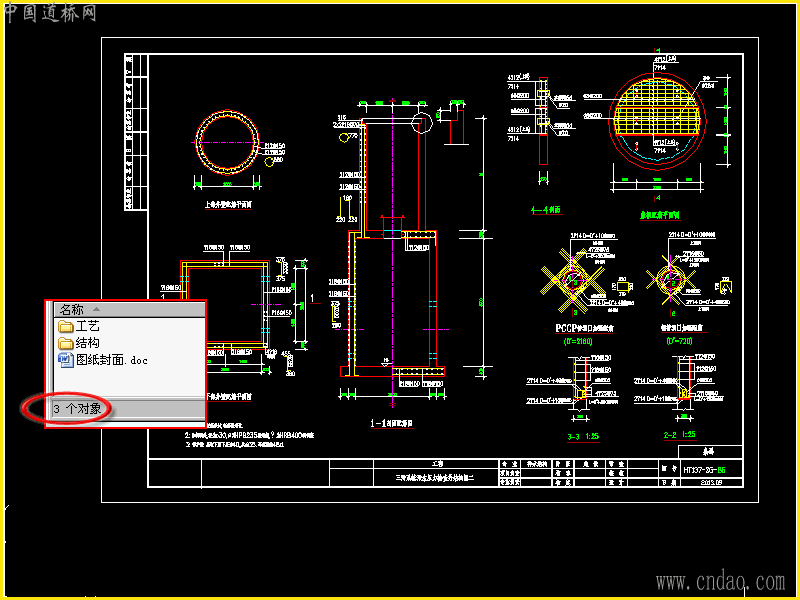Open the 结构 folder
This screenshot has height=600, width=800.
coord(79,342)
